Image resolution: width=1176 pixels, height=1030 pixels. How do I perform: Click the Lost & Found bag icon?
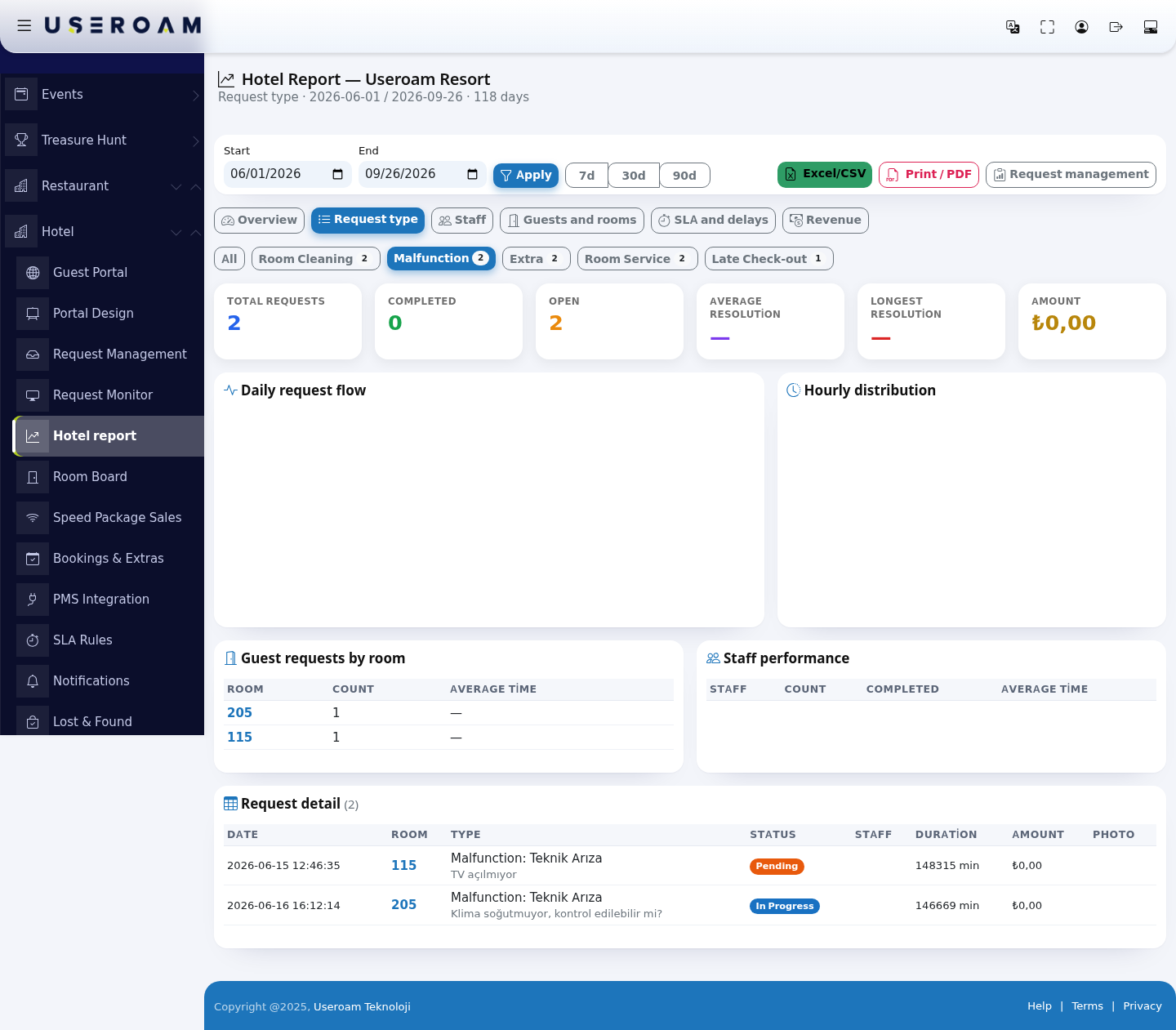pos(33,722)
